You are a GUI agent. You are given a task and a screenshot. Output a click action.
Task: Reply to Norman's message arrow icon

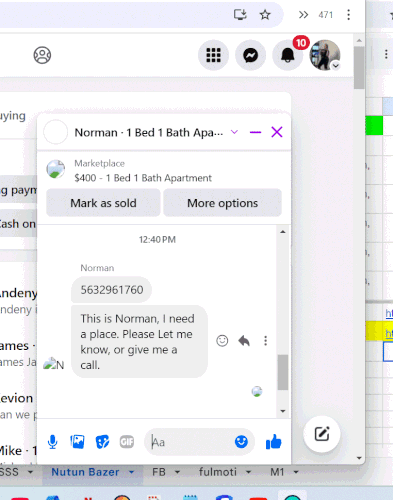click(x=244, y=341)
